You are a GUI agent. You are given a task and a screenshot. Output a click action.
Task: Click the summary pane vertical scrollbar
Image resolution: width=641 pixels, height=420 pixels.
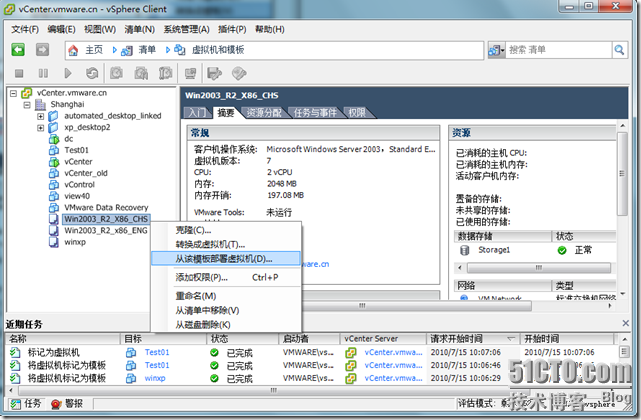pyautogui.click(x=622, y=173)
